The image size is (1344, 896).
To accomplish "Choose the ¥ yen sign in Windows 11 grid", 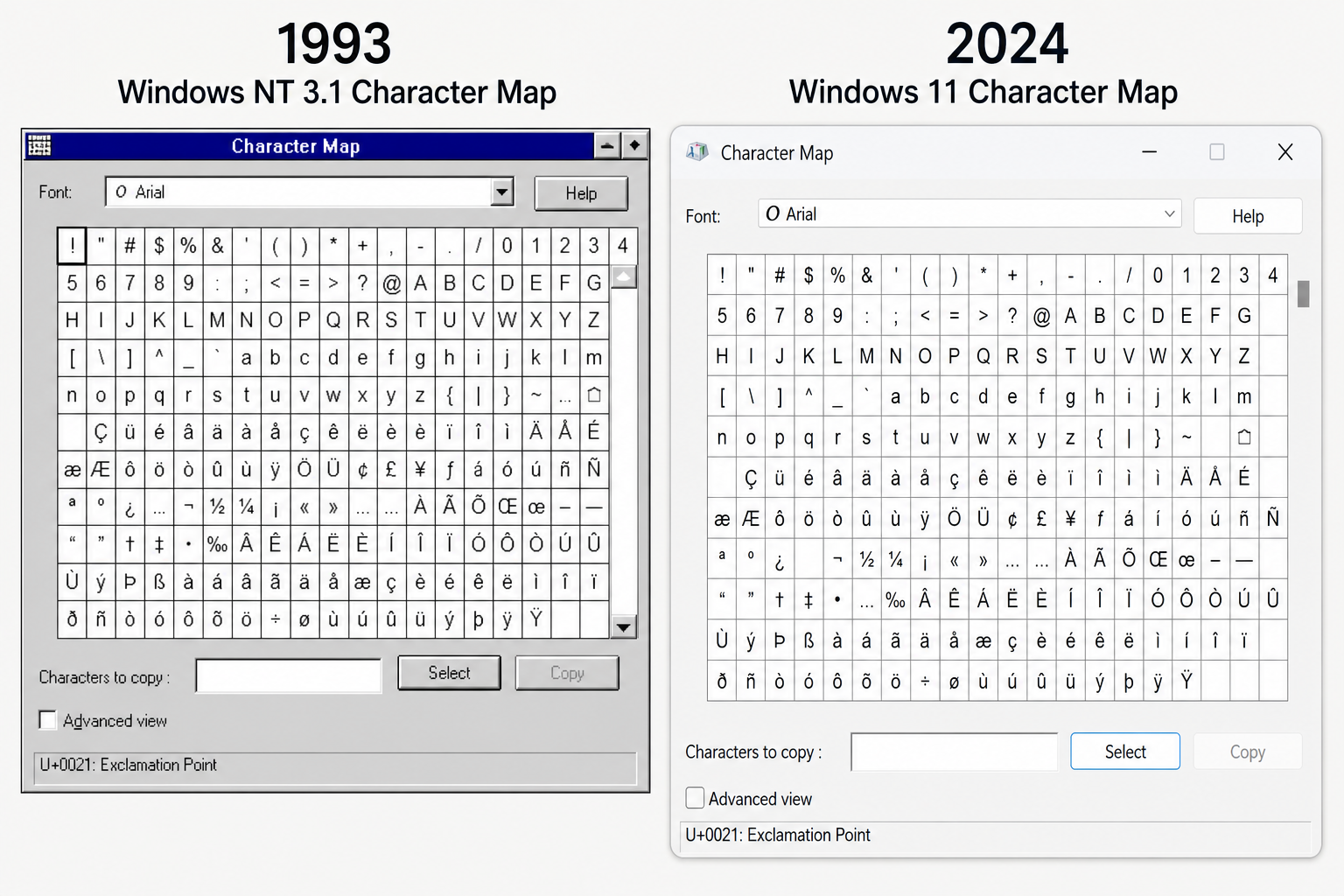I will coord(1071,518).
